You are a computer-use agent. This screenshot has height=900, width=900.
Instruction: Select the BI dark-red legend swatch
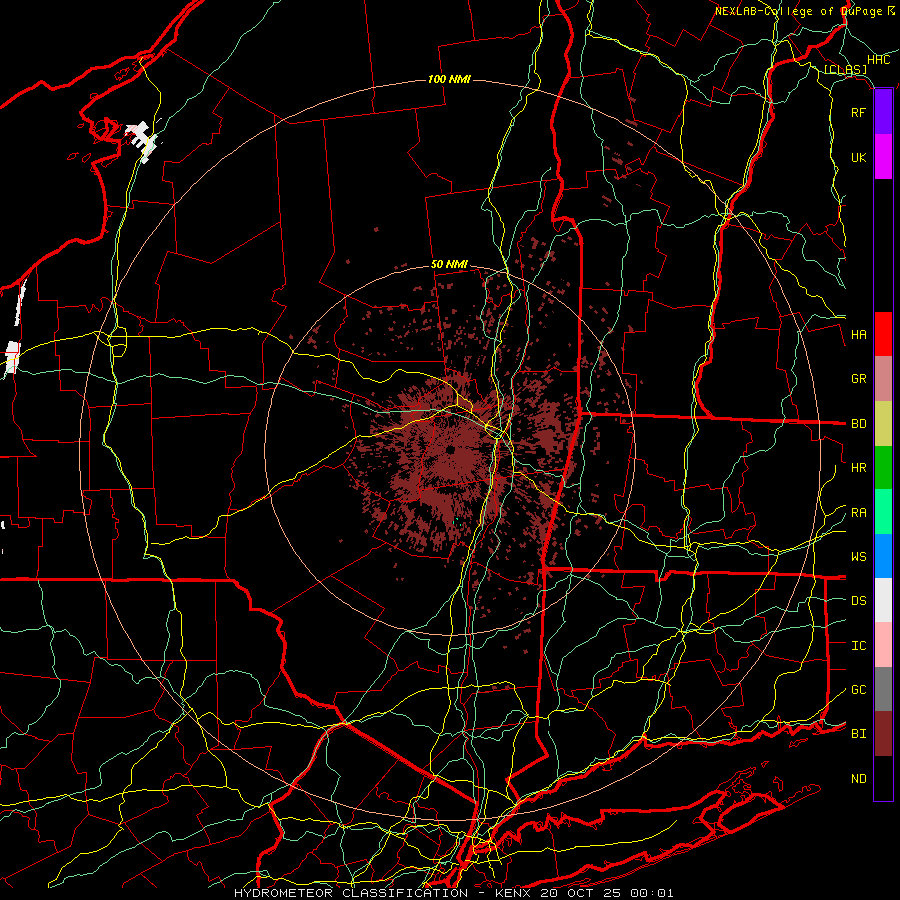pyautogui.click(x=883, y=734)
